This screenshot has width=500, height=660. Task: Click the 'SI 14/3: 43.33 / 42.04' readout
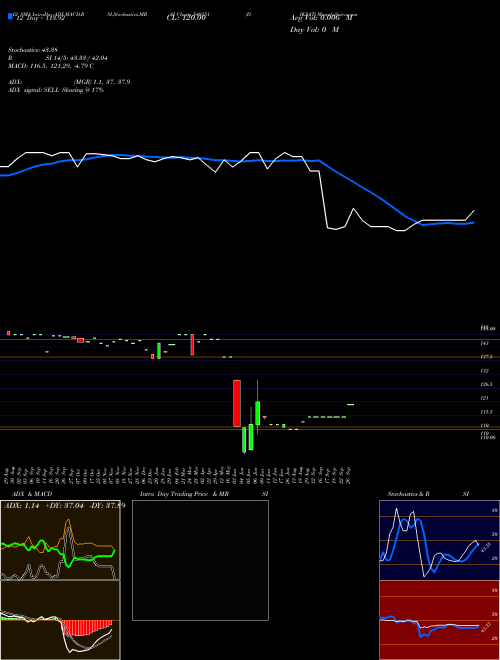click(77, 58)
